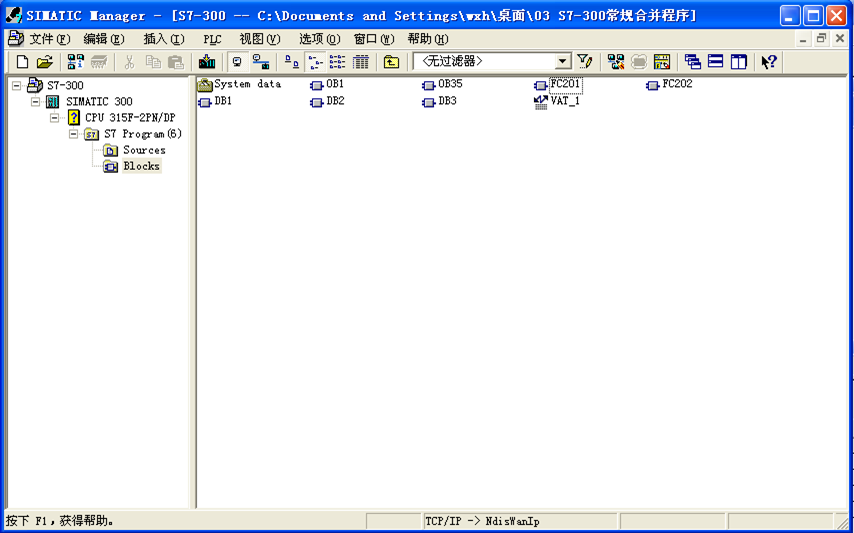Open the 编辑(E) menu
This screenshot has height=533, width=854.
(x=104, y=39)
